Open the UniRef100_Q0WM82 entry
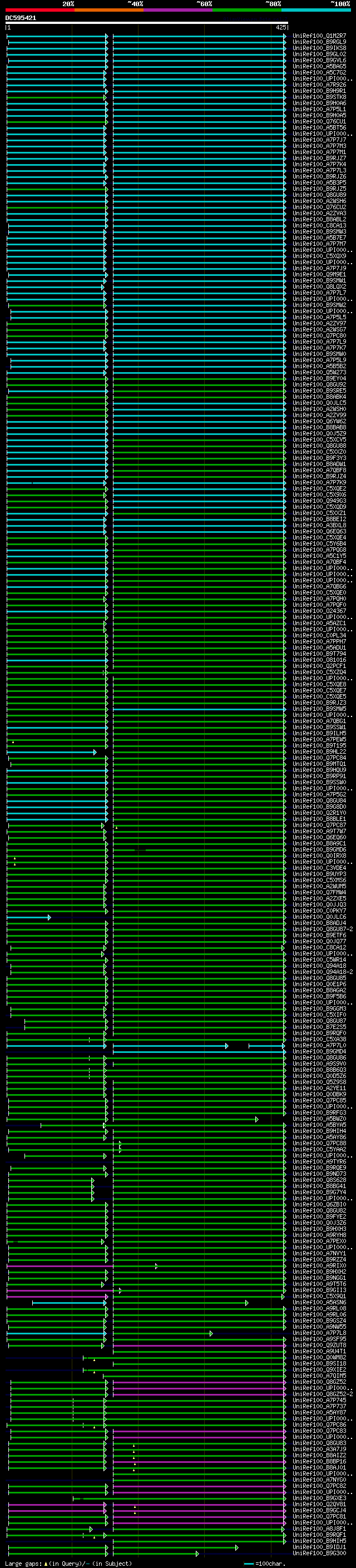The width and height of the screenshot is (356, 1568). click(x=319, y=1357)
